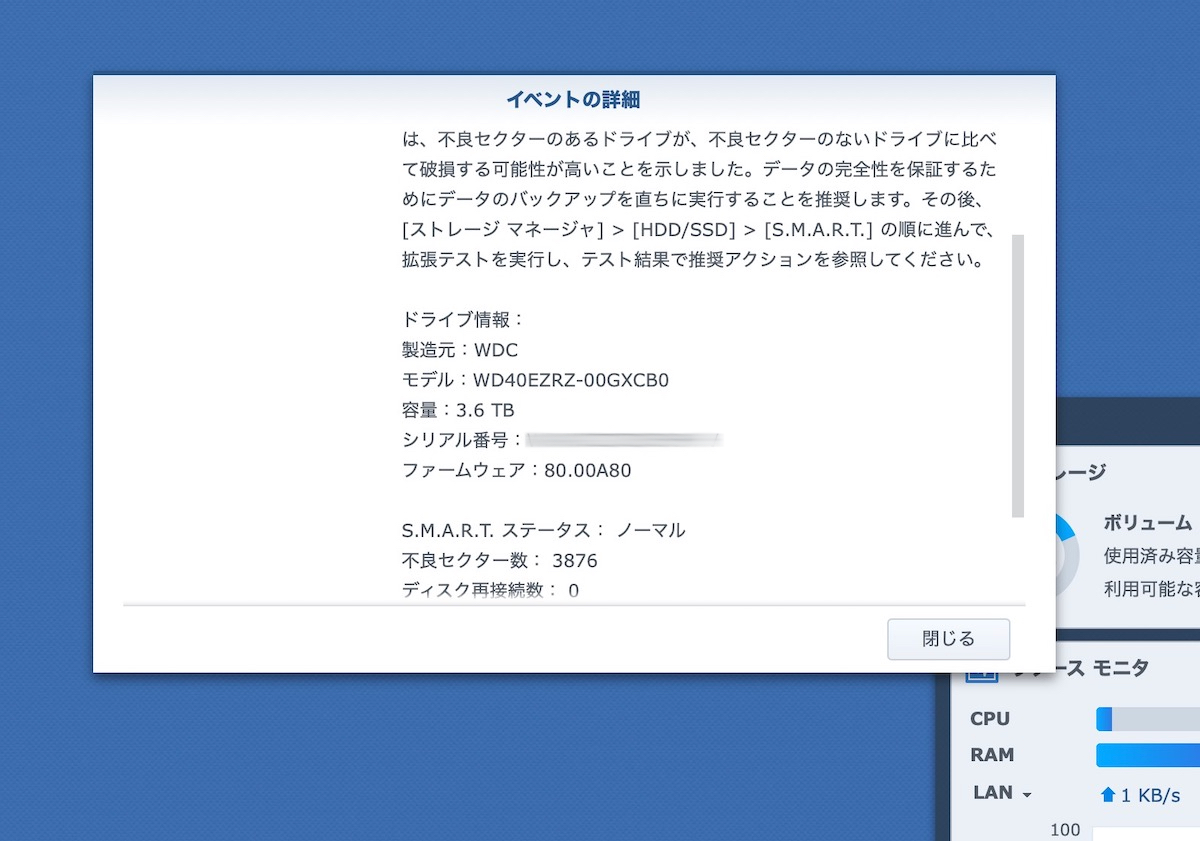
Task: Open the LAN dropdown arrow
Action: [x=1026, y=794]
